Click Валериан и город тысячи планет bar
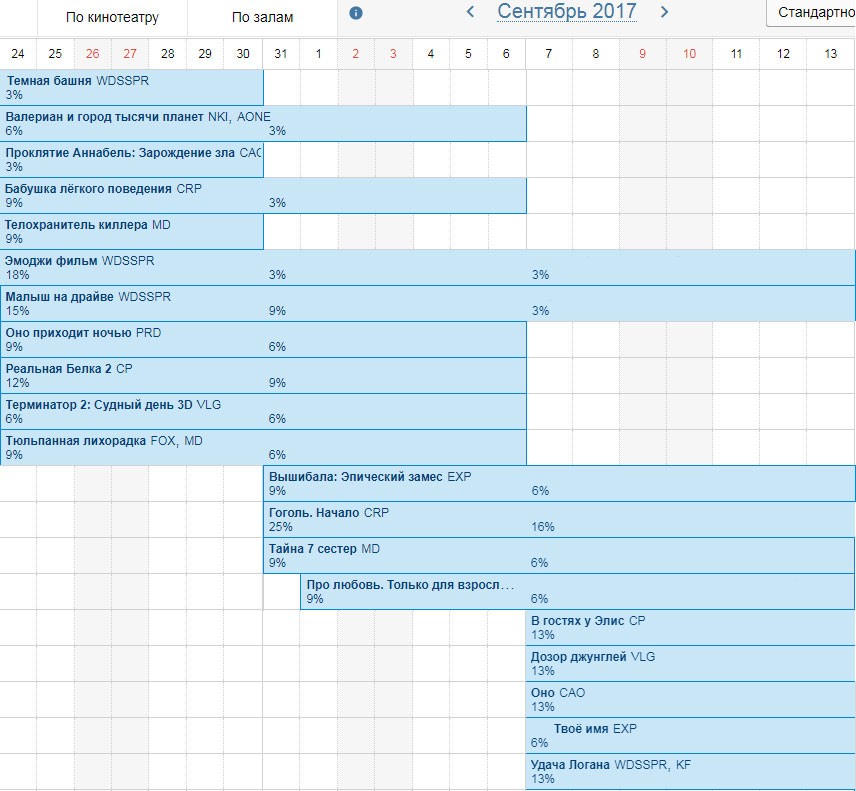 coord(263,123)
